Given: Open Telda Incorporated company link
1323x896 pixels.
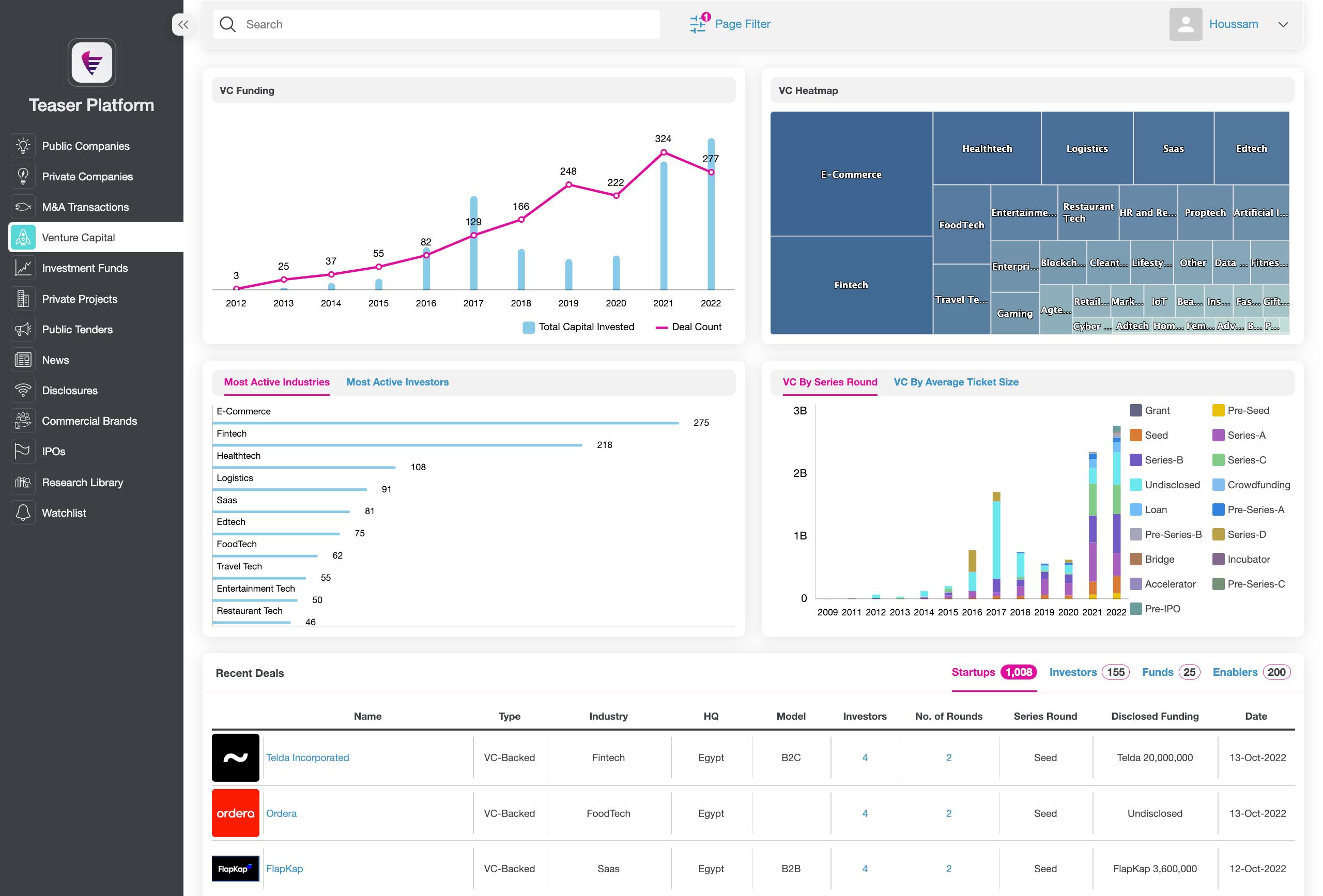Looking at the screenshot, I should coord(307,758).
